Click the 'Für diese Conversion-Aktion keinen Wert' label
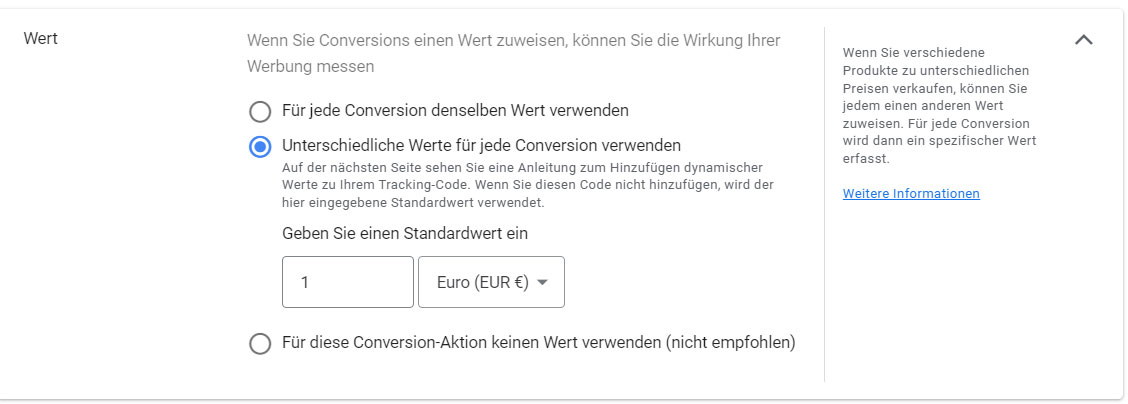 472,343
